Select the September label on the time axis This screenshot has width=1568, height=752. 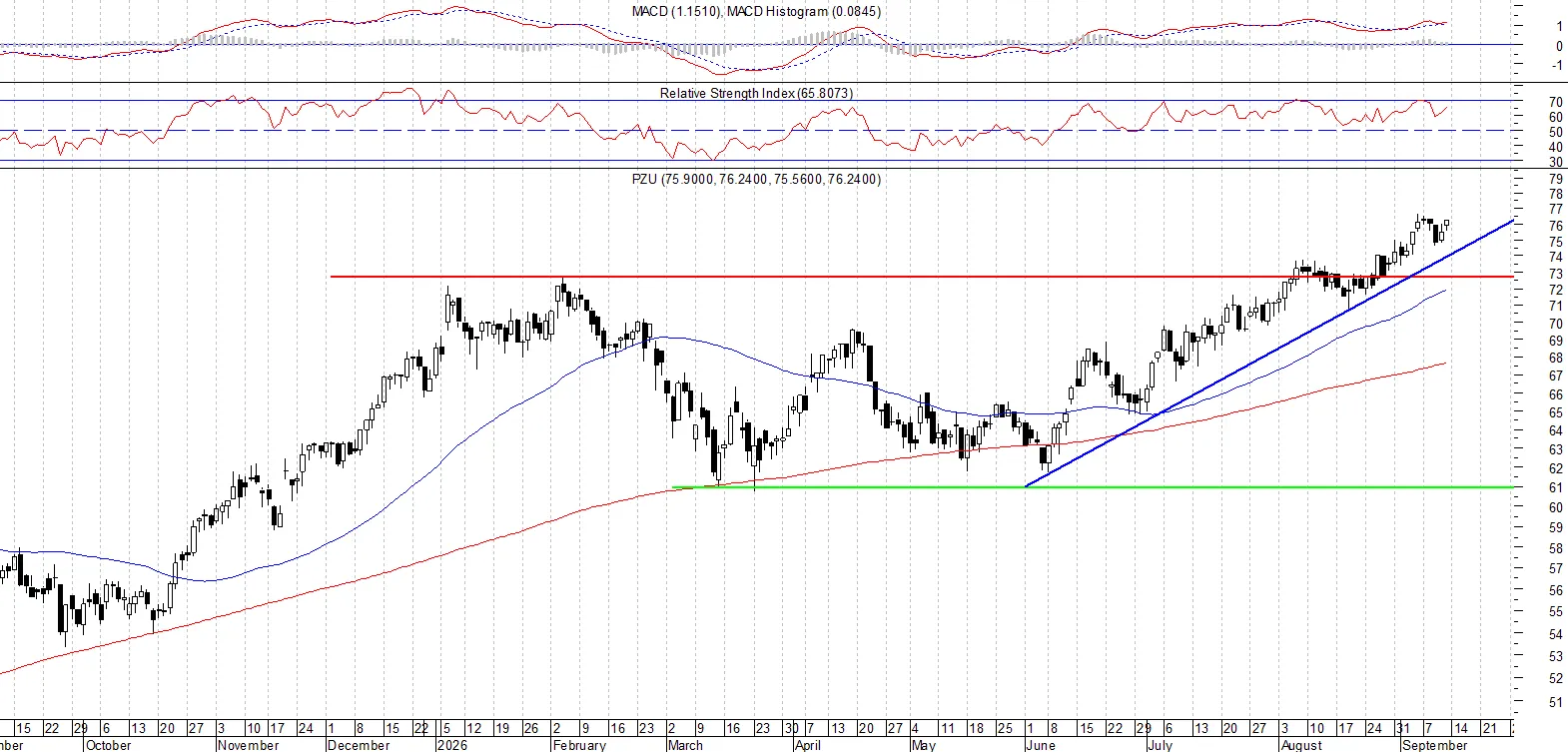click(x=1435, y=745)
